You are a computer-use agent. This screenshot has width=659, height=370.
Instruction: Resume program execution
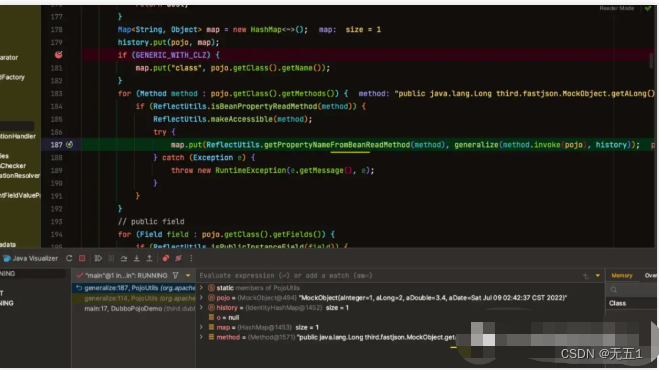tap(98, 258)
